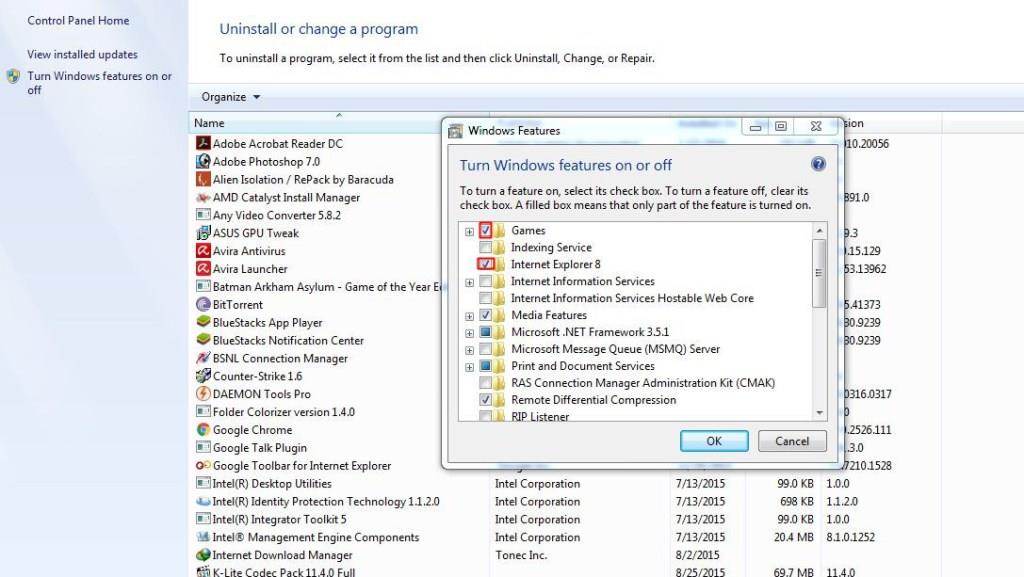The image size is (1024, 577).
Task: Click the Counter-Strike 1.6 icon
Action: click(203, 375)
